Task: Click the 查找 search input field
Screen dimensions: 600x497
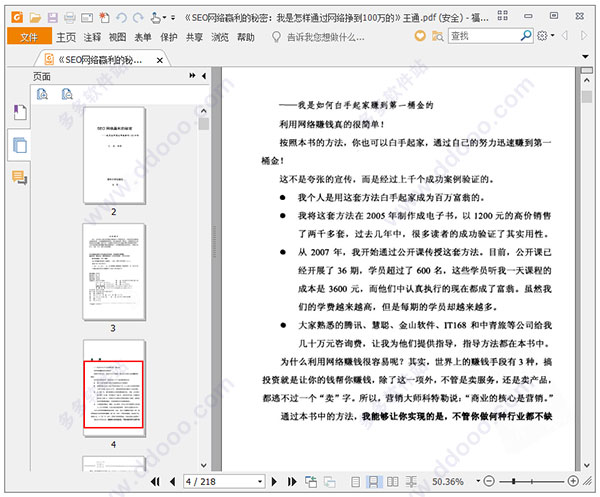Action: (x=483, y=36)
